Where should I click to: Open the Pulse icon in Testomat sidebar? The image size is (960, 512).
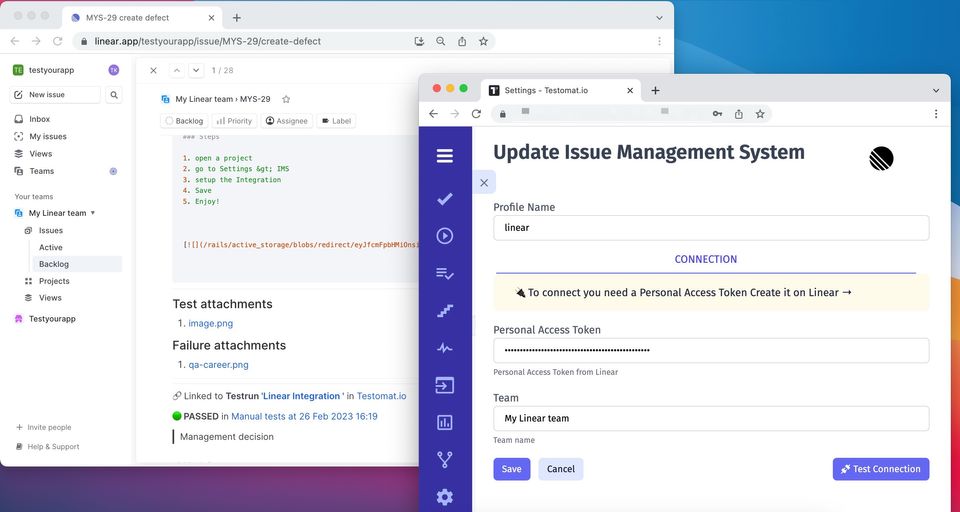point(444,348)
